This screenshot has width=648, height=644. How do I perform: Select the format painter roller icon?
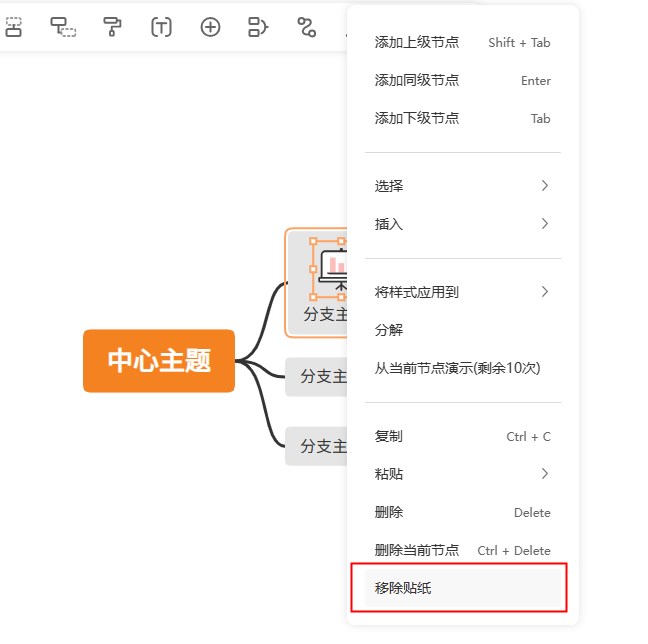[x=113, y=27]
